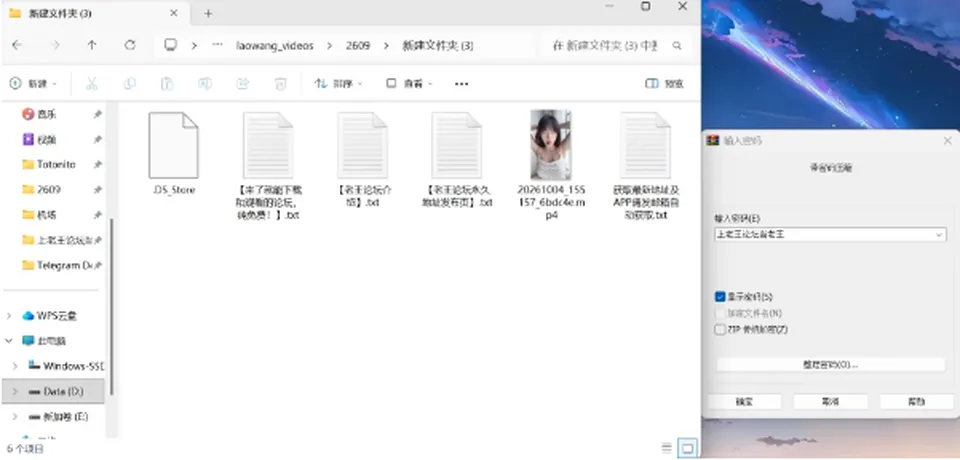Screen dimensions: 960x460
Task: Click the Delete trash icon
Action: click(x=280, y=83)
